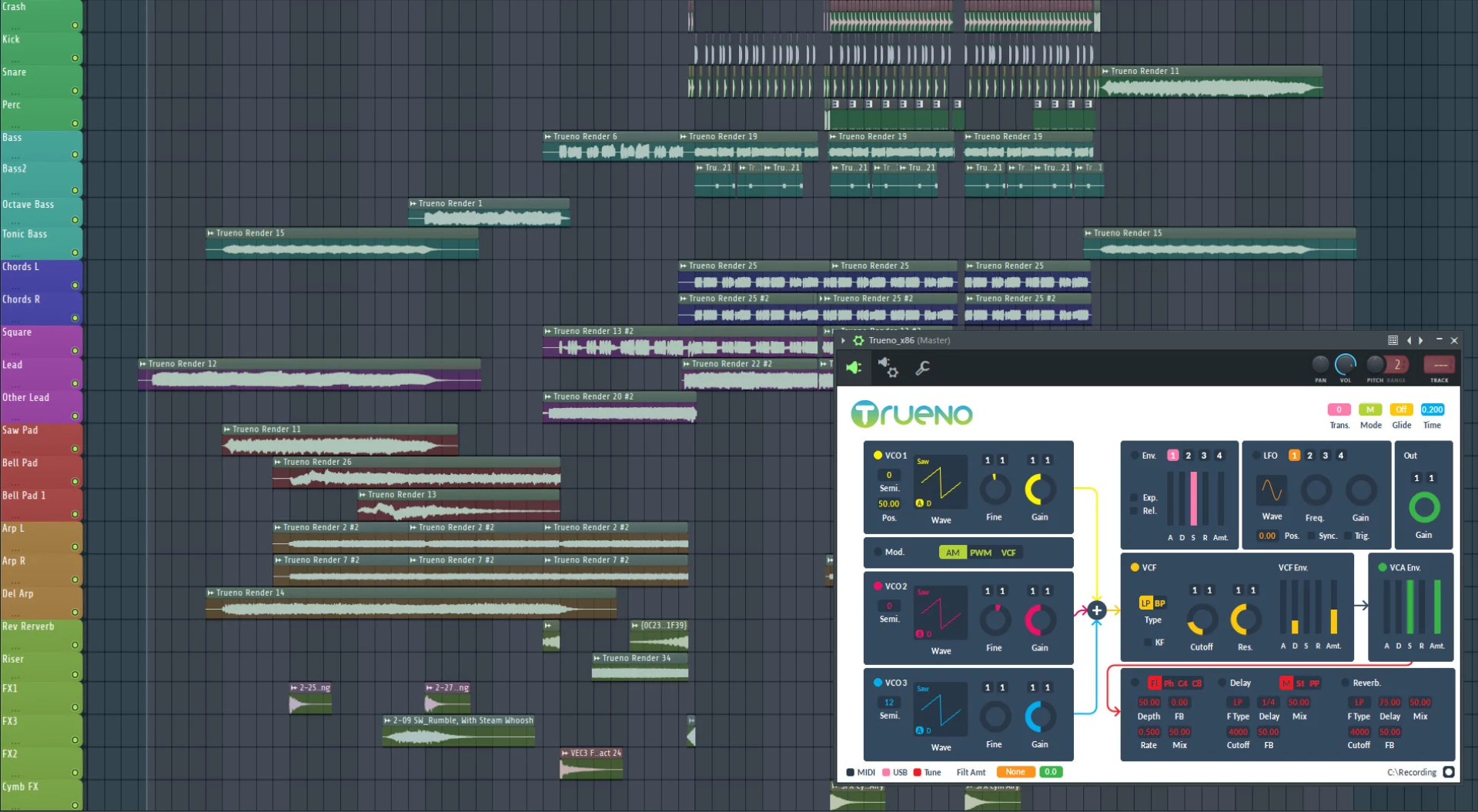Select the Trueno Render 15 clip on Tonic Bass
Image resolution: width=1478 pixels, height=812 pixels.
(339, 242)
